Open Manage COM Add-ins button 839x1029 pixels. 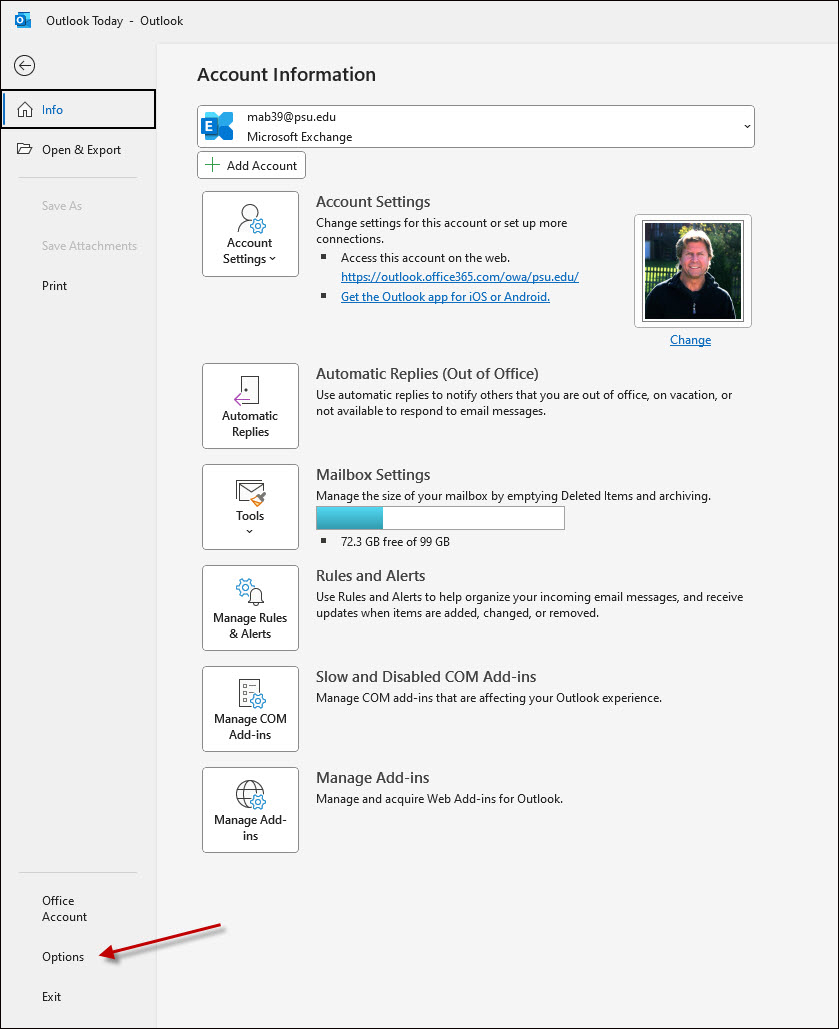coord(250,709)
